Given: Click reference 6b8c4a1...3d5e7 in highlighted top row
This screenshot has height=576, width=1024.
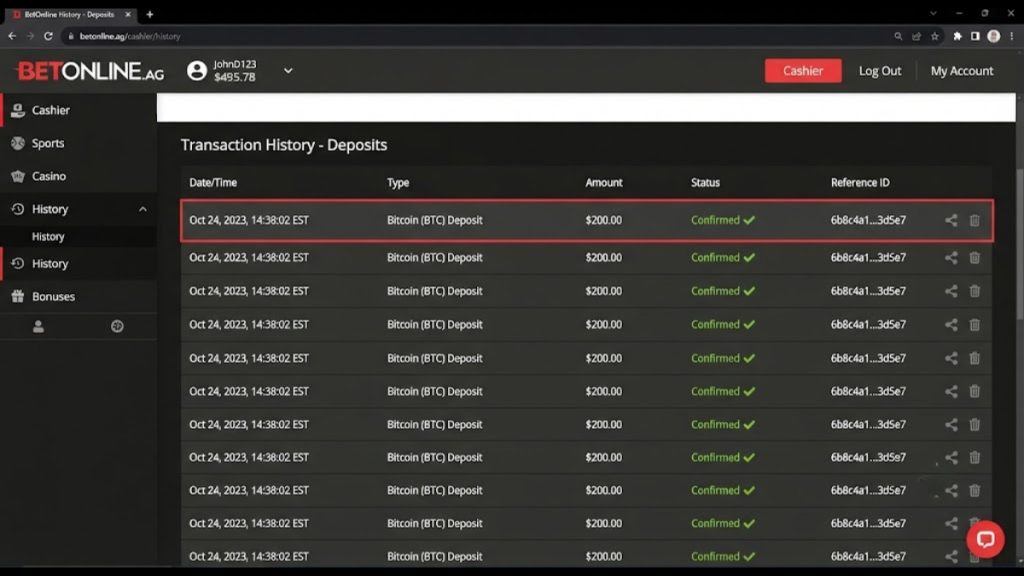Looking at the screenshot, I should point(868,221).
